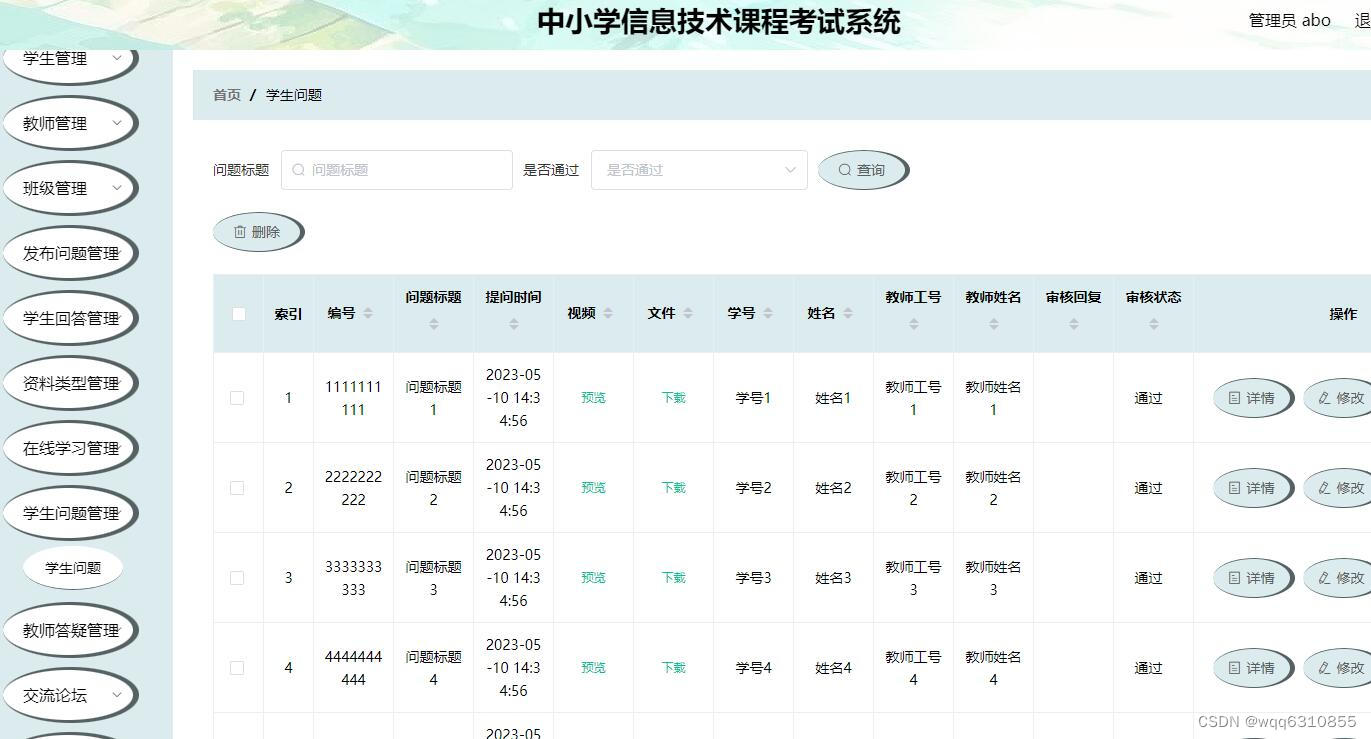Click the 查询 search button

(862, 170)
